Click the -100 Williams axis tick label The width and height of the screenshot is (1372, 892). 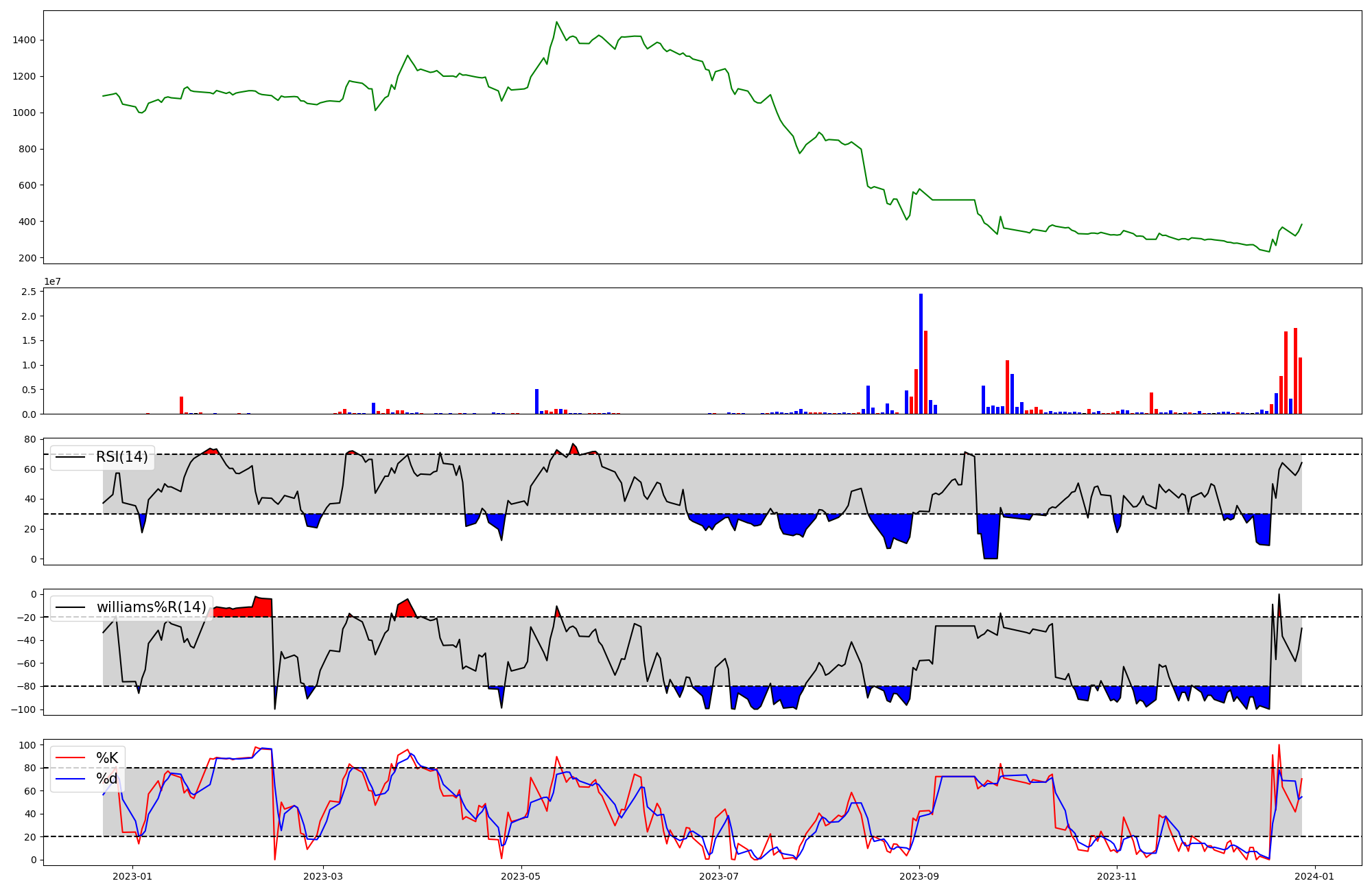23,709
